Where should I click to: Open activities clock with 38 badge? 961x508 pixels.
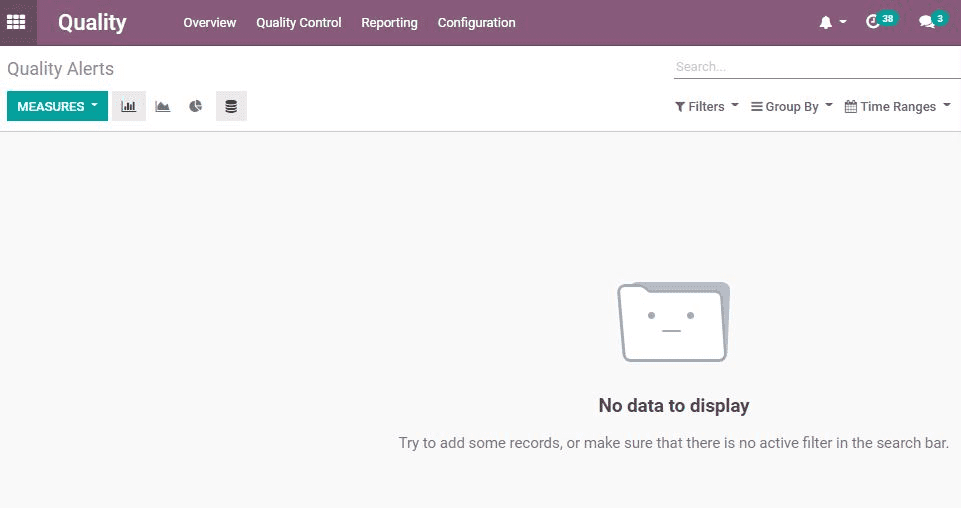pos(881,21)
